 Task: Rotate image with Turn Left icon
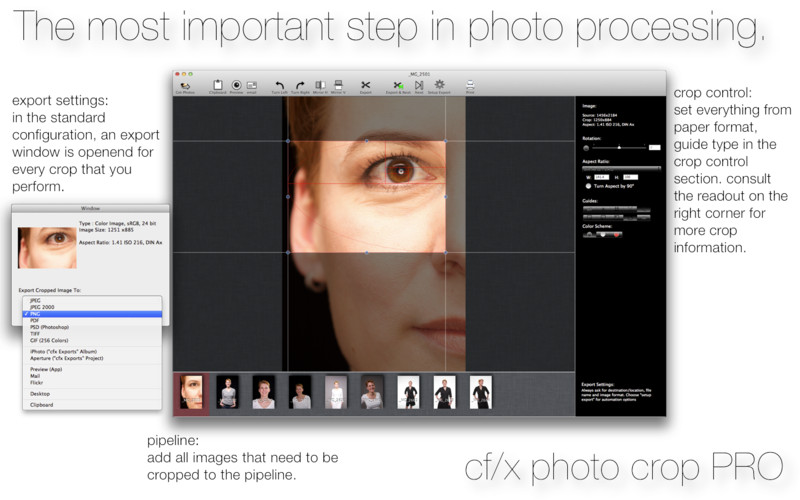(x=279, y=86)
